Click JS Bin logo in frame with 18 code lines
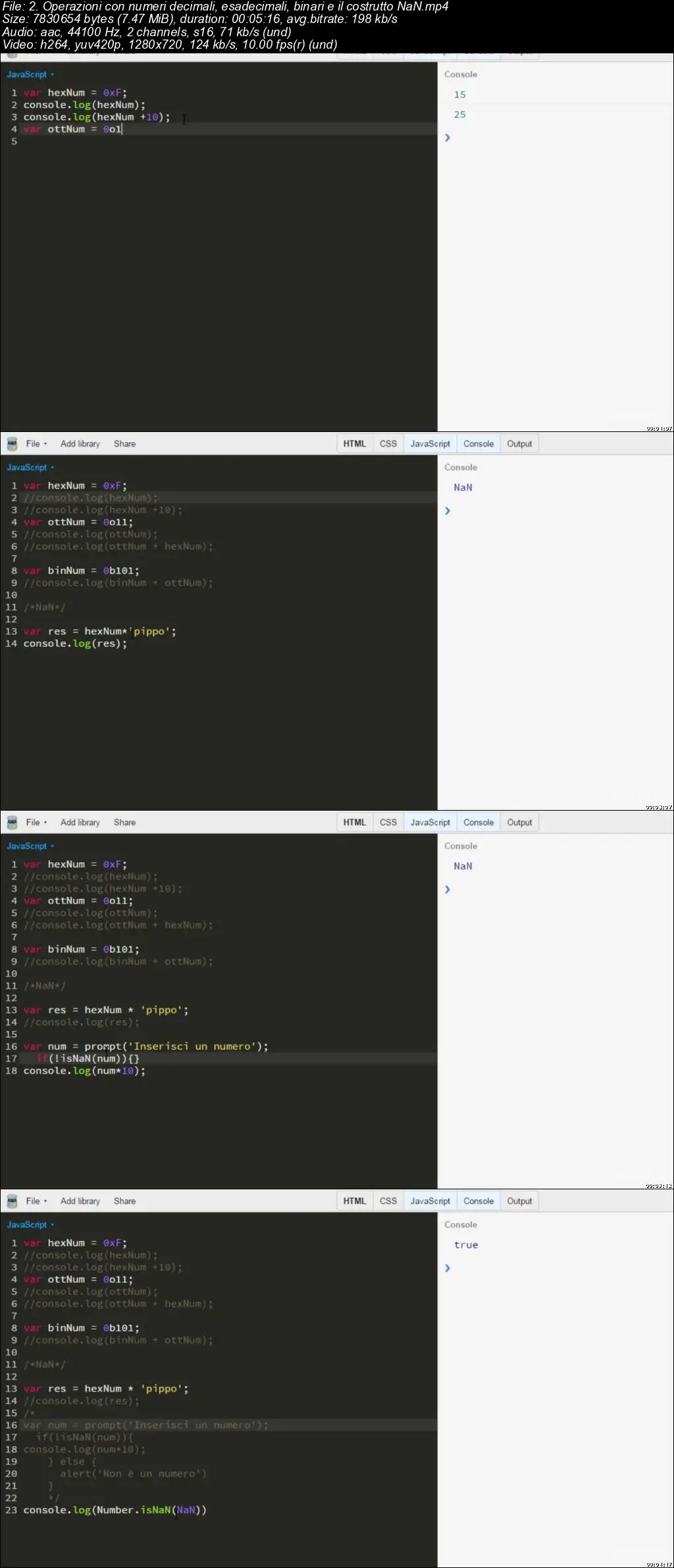 point(12,822)
